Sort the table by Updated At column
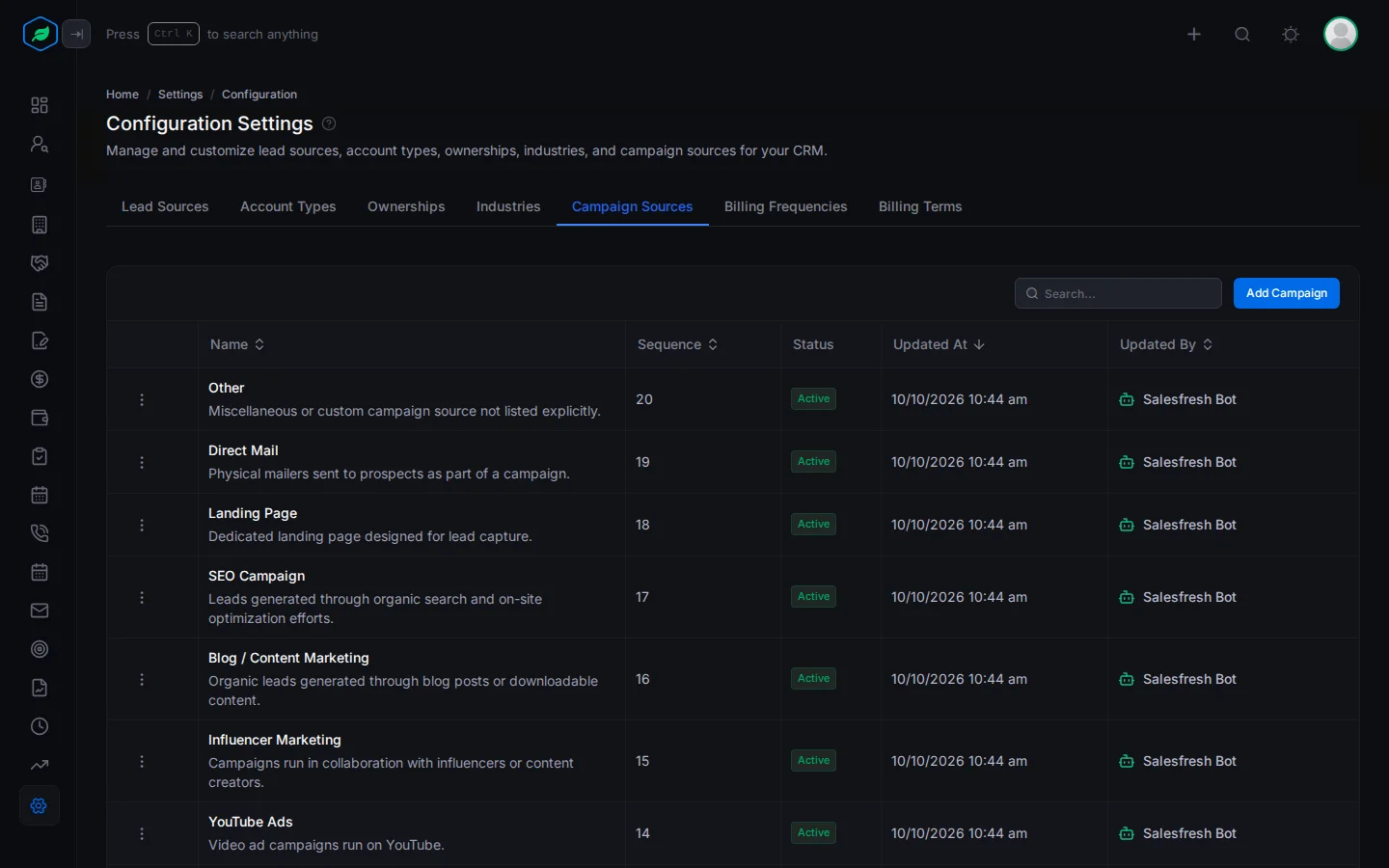1389x868 pixels. tap(939, 344)
